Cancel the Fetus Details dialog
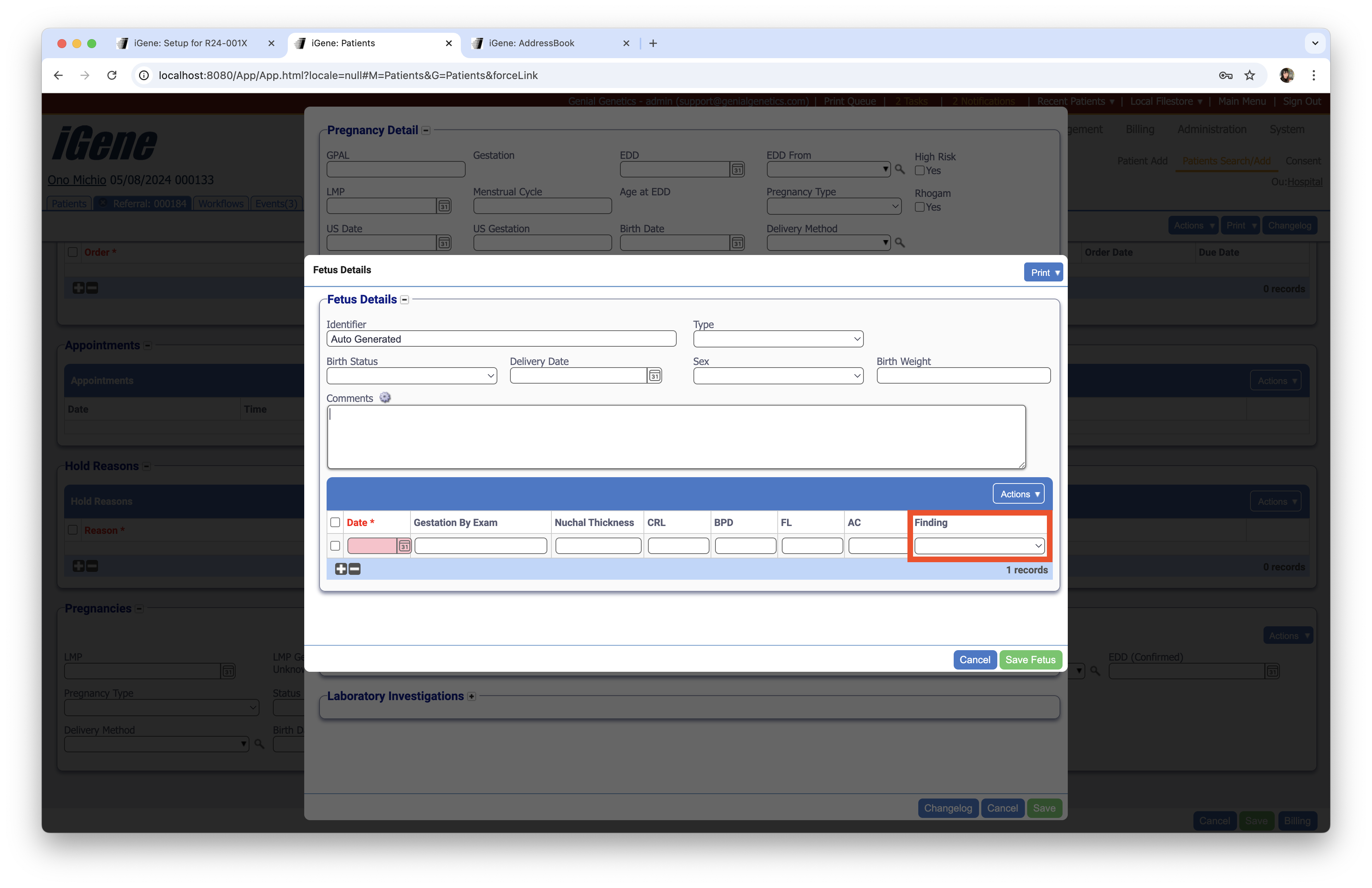 974,660
